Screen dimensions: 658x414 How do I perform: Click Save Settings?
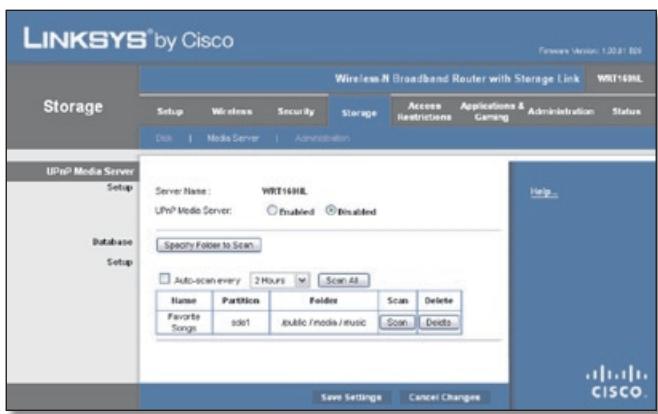[352, 397]
